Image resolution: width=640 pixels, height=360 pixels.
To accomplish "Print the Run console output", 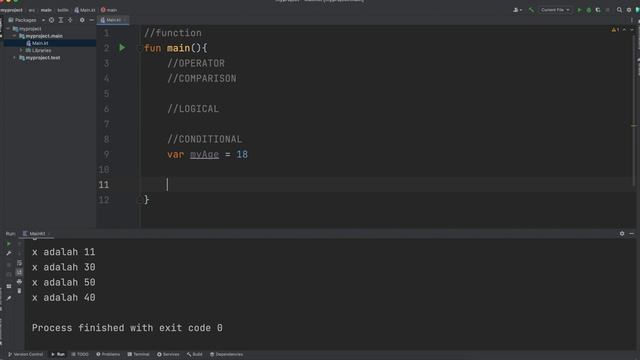I will pyautogui.click(x=19, y=282).
